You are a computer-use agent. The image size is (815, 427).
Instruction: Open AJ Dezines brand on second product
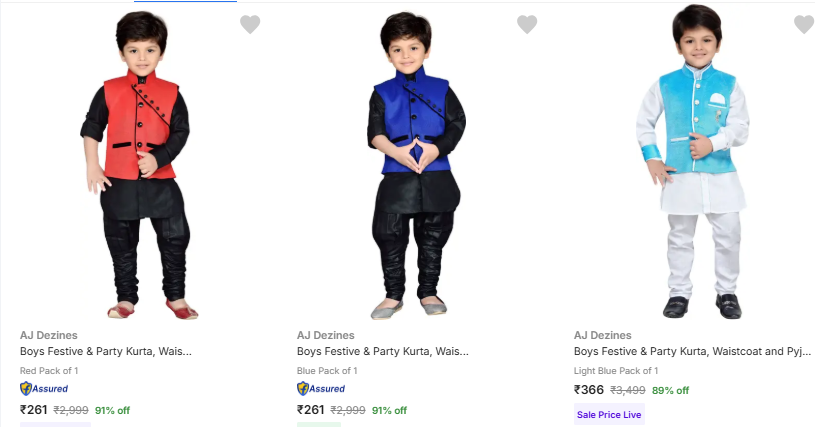(326, 335)
